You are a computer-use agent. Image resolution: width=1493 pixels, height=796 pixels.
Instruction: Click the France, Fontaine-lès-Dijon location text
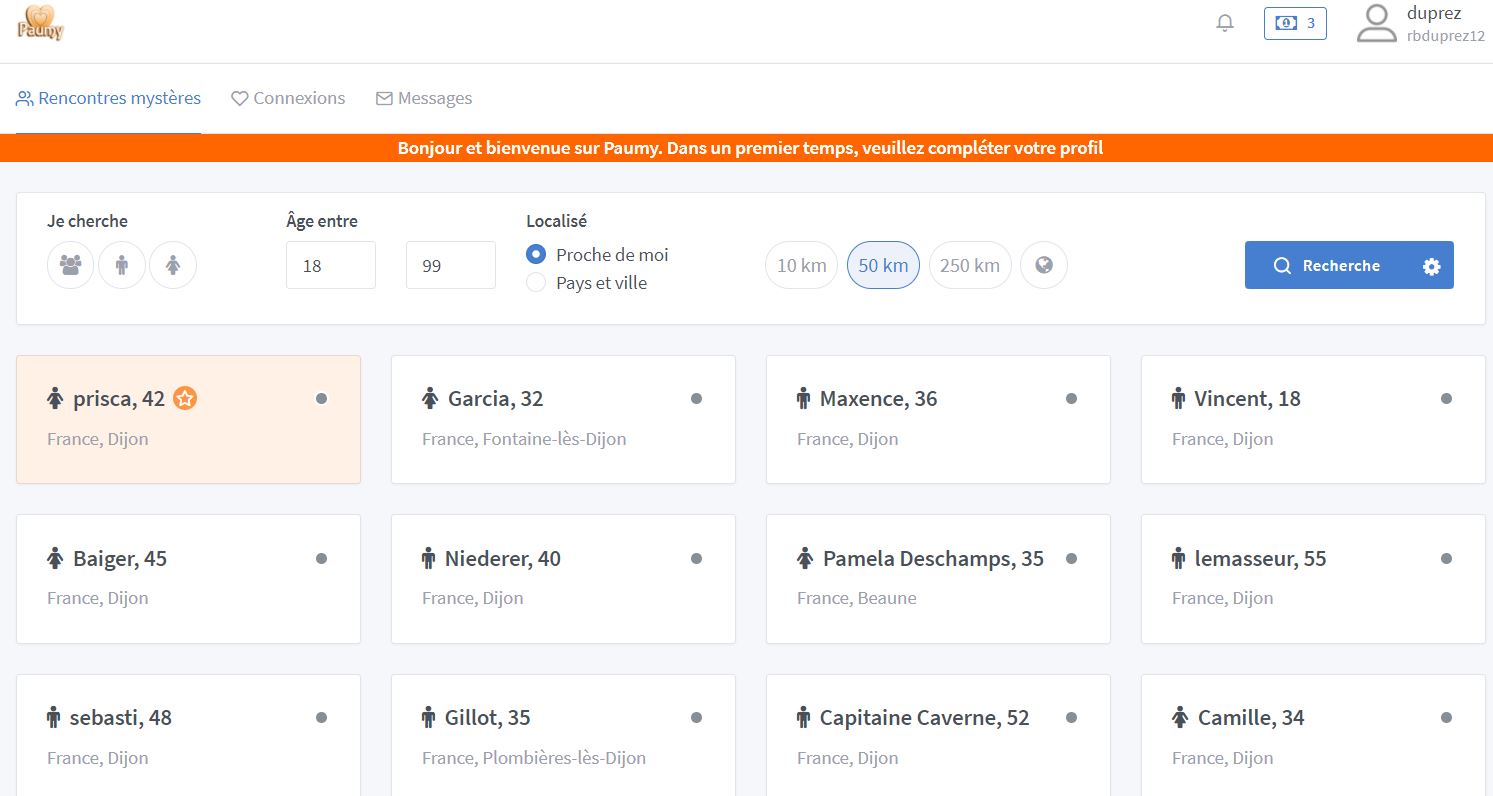click(x=524, y=439)
